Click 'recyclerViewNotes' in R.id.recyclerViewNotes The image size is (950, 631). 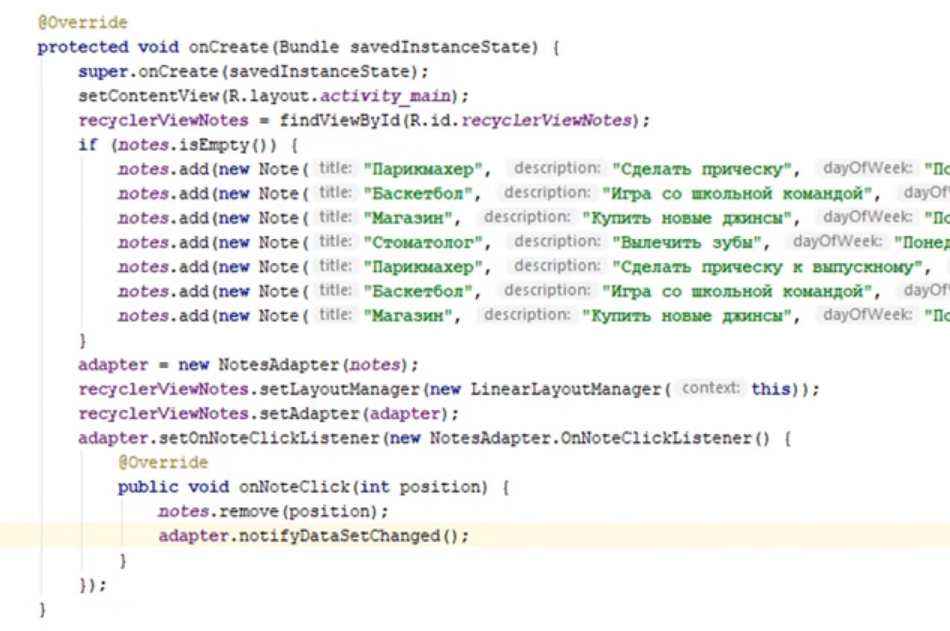coord(546,120)
